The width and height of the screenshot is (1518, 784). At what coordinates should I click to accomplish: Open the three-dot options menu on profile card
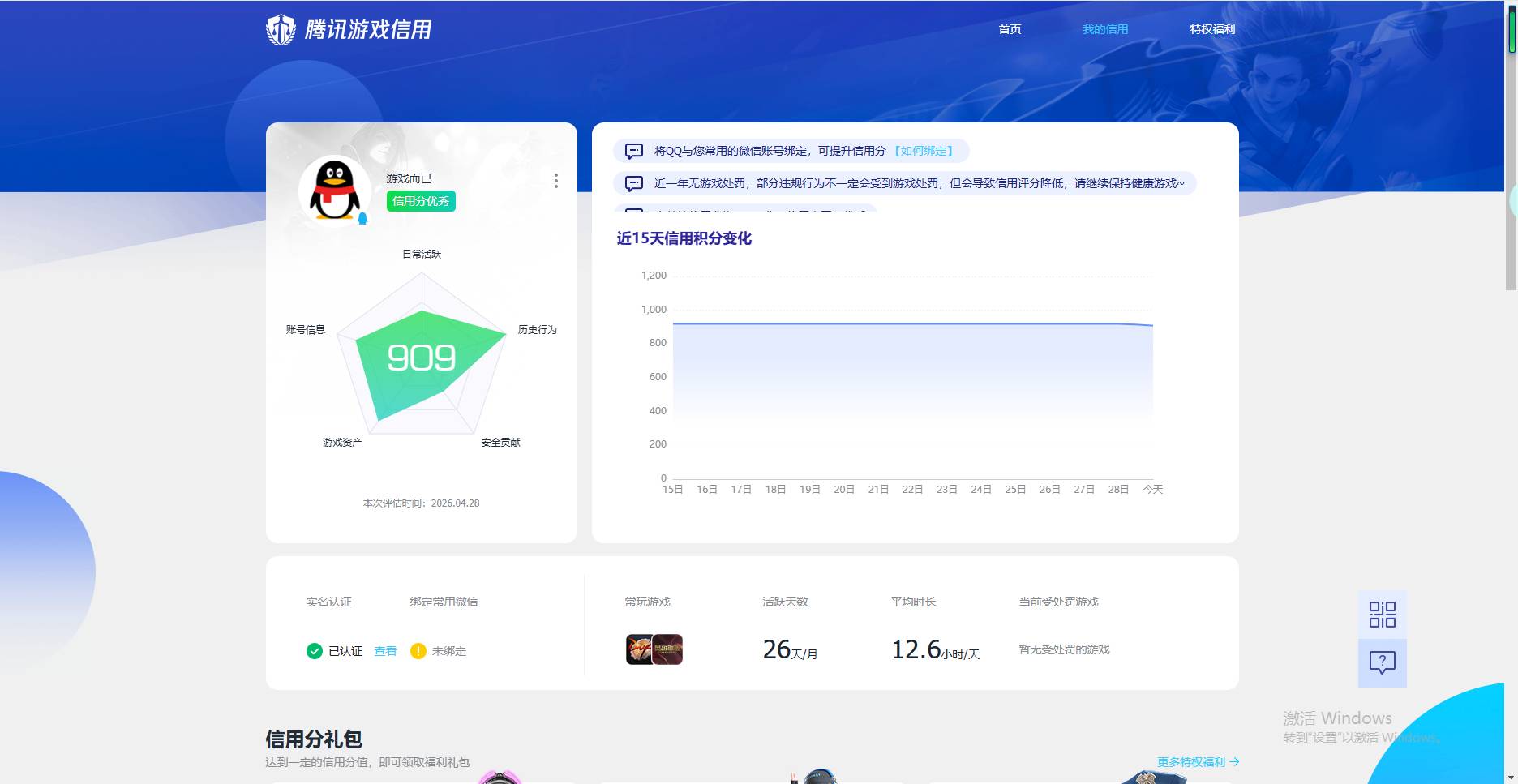click(556, 182)
